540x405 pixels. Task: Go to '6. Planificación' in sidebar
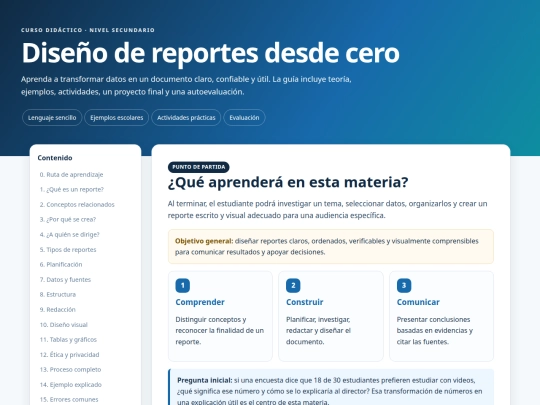[x=61, y=264]
